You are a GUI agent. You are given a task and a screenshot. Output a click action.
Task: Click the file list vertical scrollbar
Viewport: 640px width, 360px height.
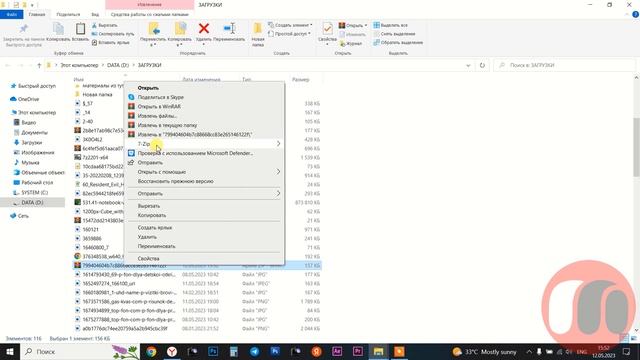tap(636, 147)
